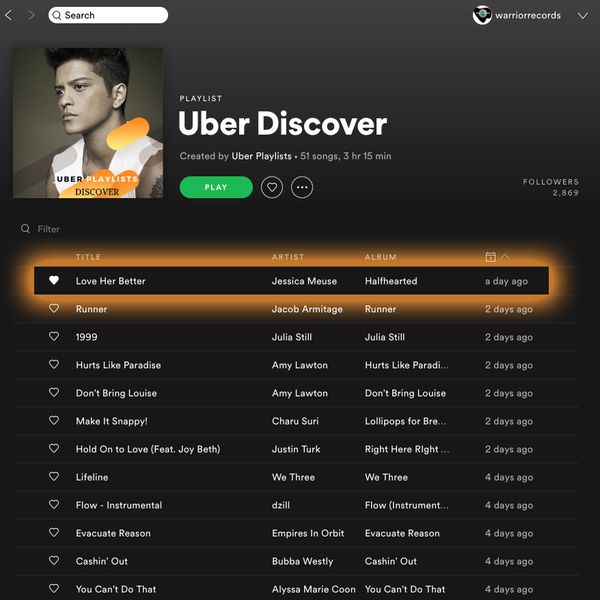
Task: Expand the user account dropdown chevron
Action: point(583,16)
